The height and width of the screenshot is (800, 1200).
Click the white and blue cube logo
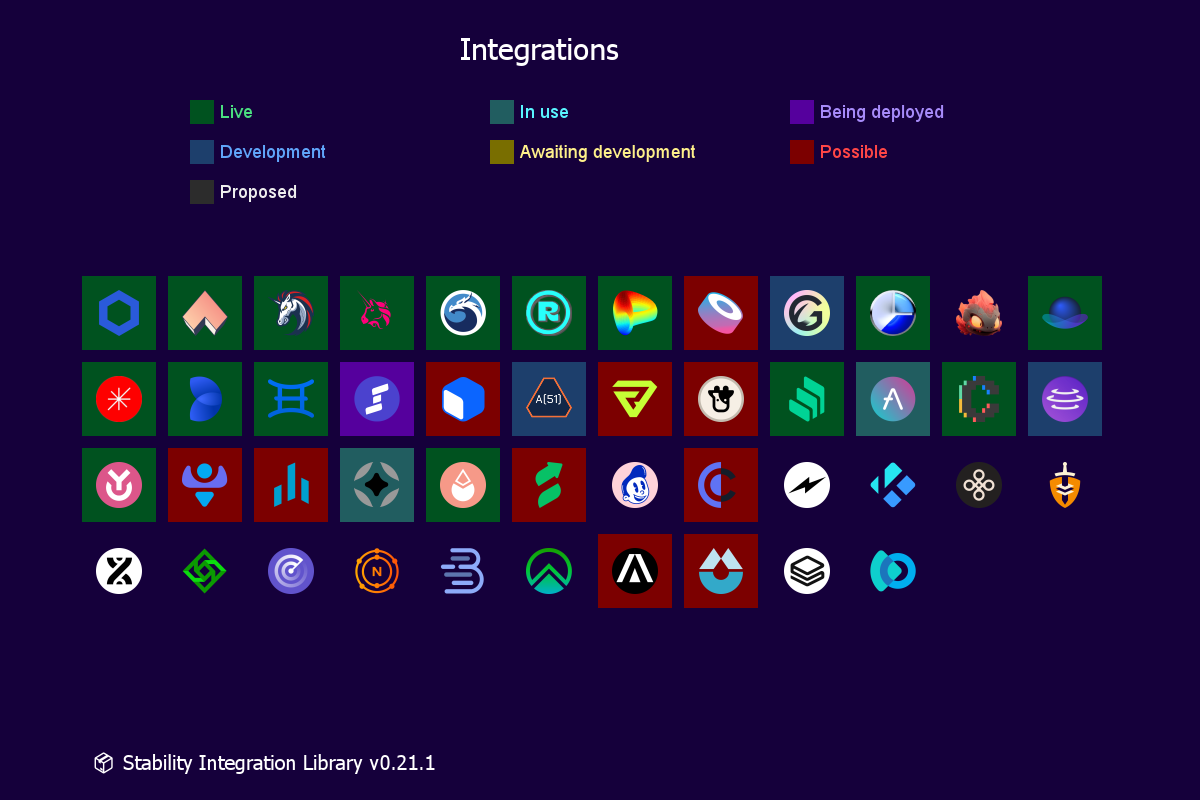click(463, 399)
